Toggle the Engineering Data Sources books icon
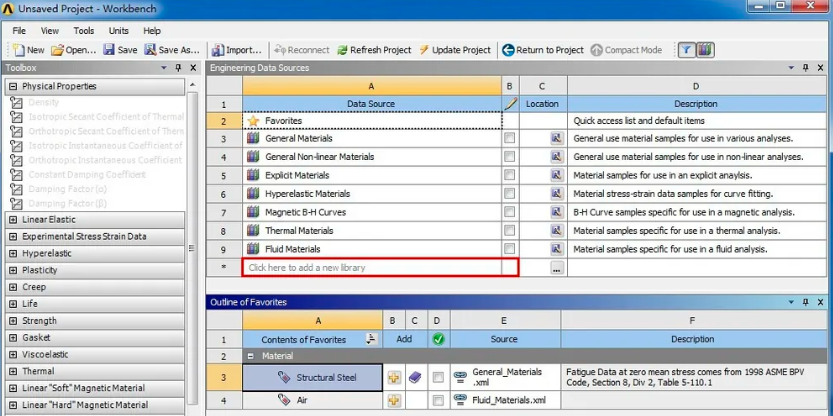Screen dimensions: 833x416 tap(705, 50)
